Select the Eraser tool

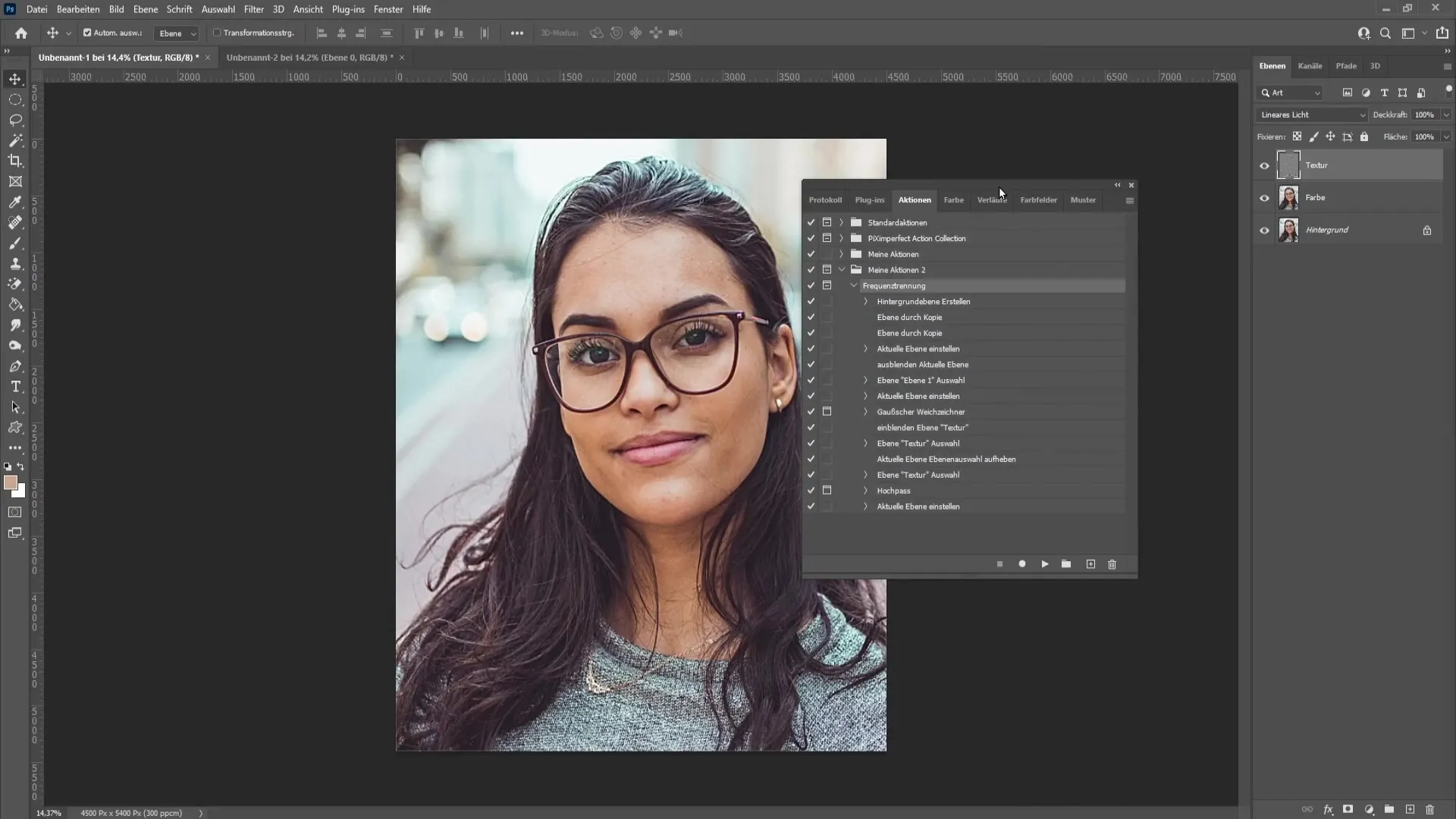point(15,284)
